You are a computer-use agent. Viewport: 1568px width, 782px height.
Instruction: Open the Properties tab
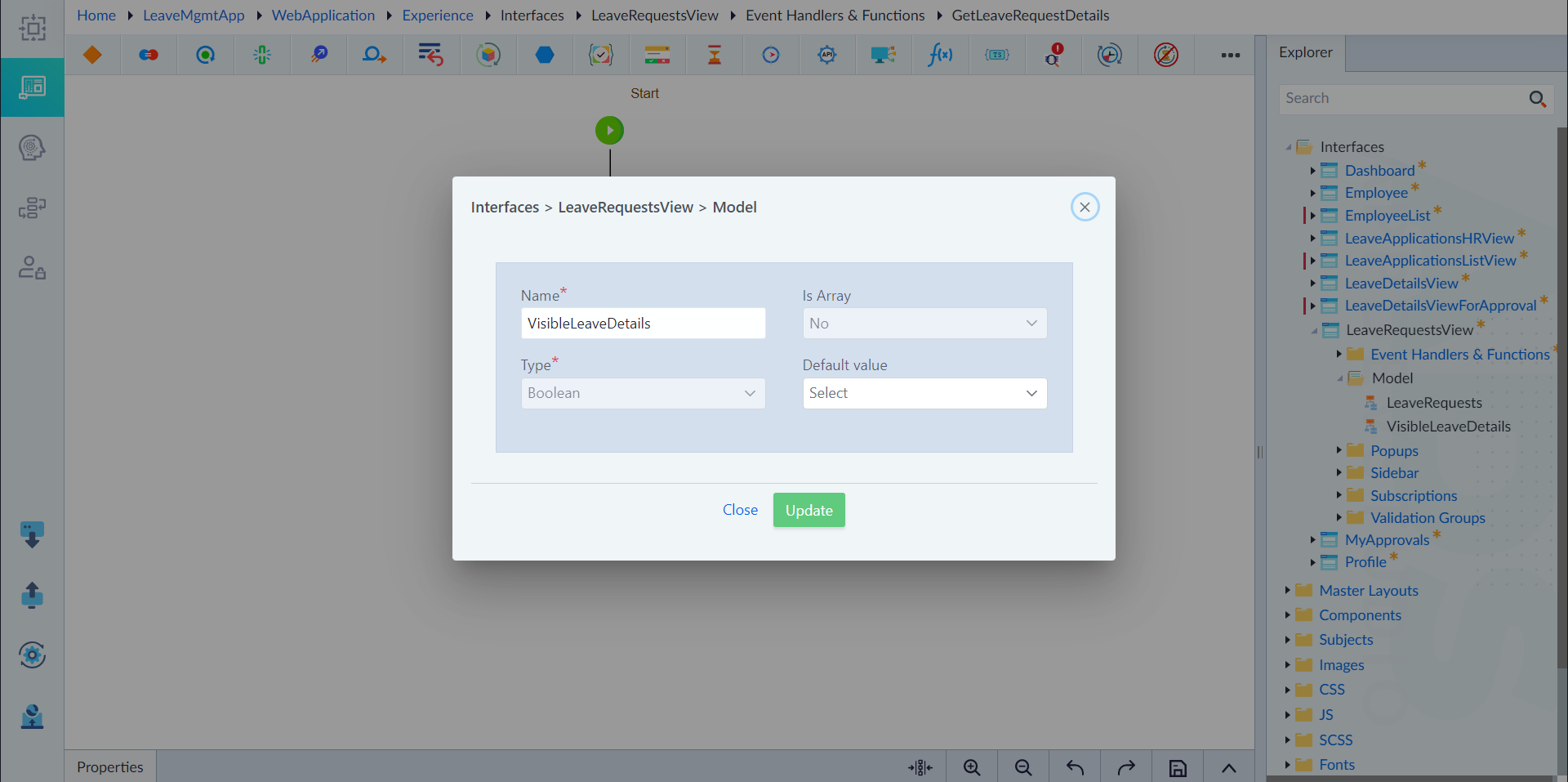pyautogui.click(x=110, y=766)
